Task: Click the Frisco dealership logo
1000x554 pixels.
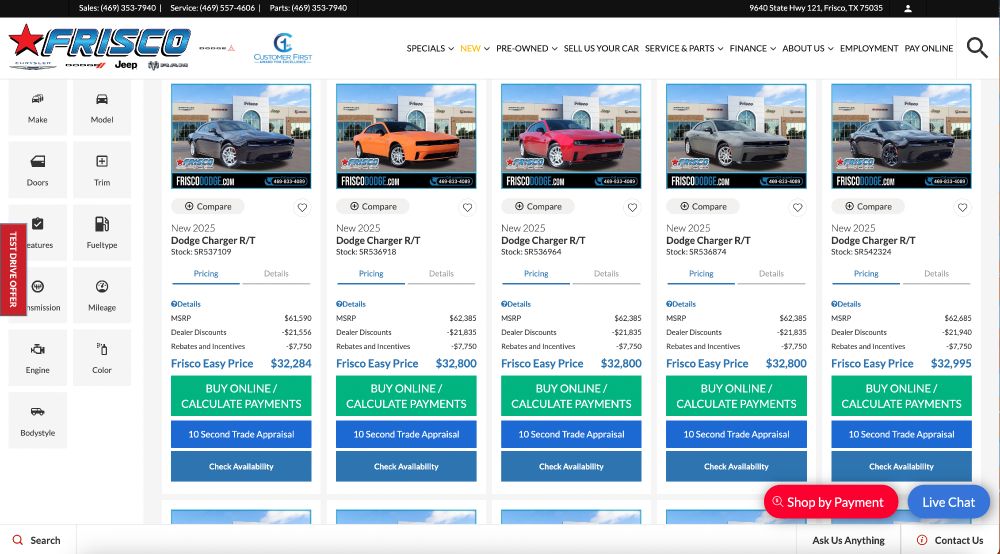Action: (100, 47)
